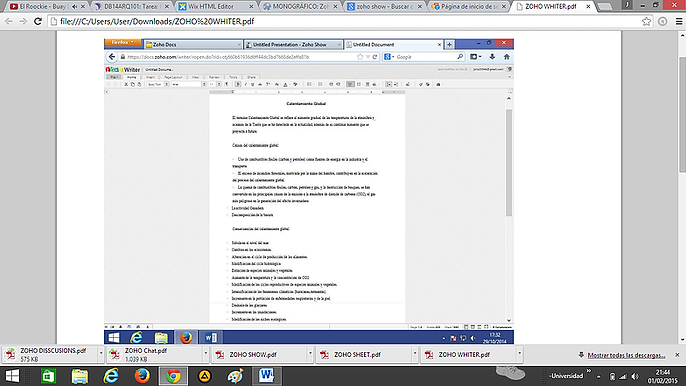
Task: Open the clock showing 21:44
Action: 663,376
